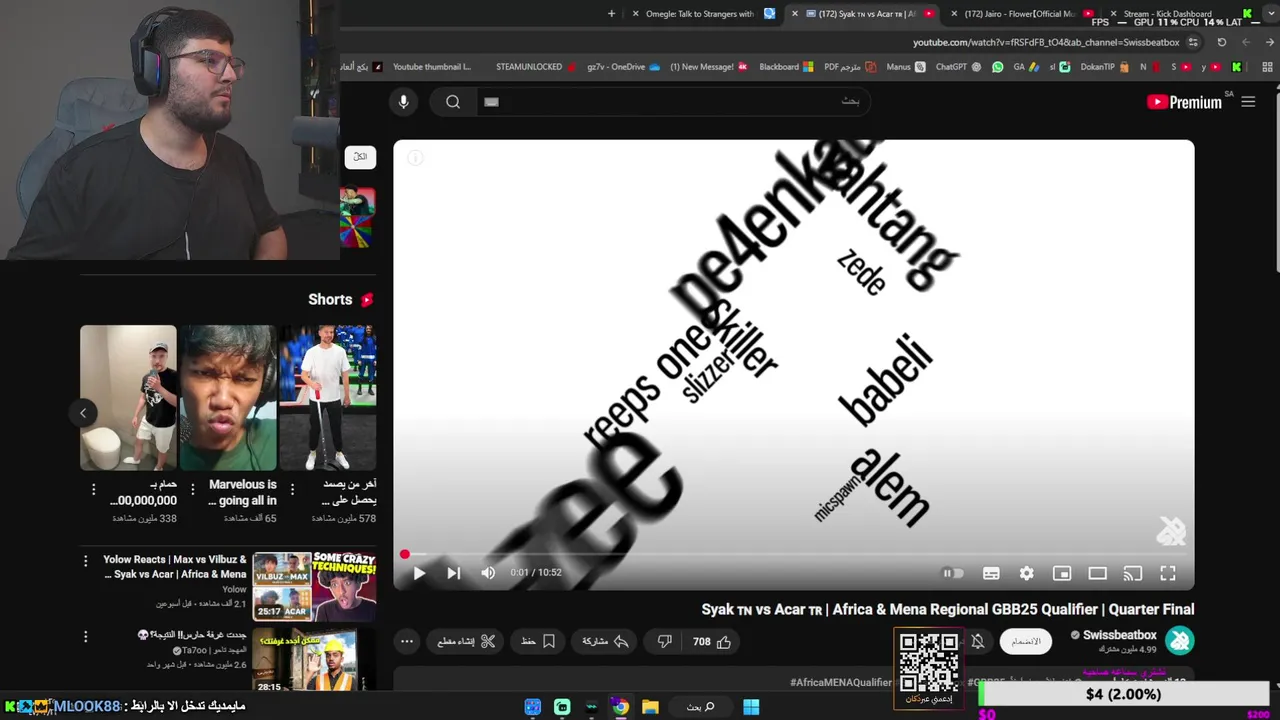The image size is (1280, 720).
Task: Like the video with 708 likes
Action: [x=712, y=642]
